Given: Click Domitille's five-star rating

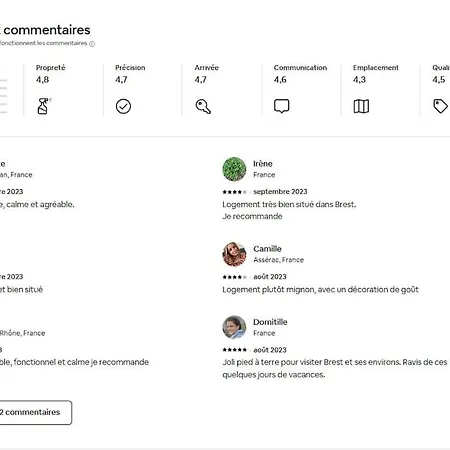Looking at the screenshot, I should coord(235,350).
